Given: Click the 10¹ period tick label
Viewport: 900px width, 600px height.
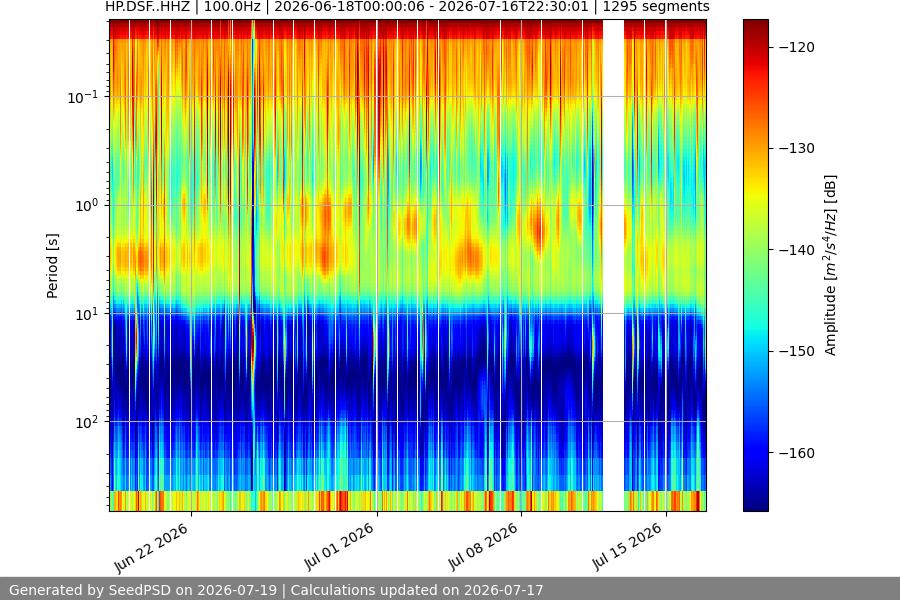Looking at the screenshot, I should click(x=87, y=314).
